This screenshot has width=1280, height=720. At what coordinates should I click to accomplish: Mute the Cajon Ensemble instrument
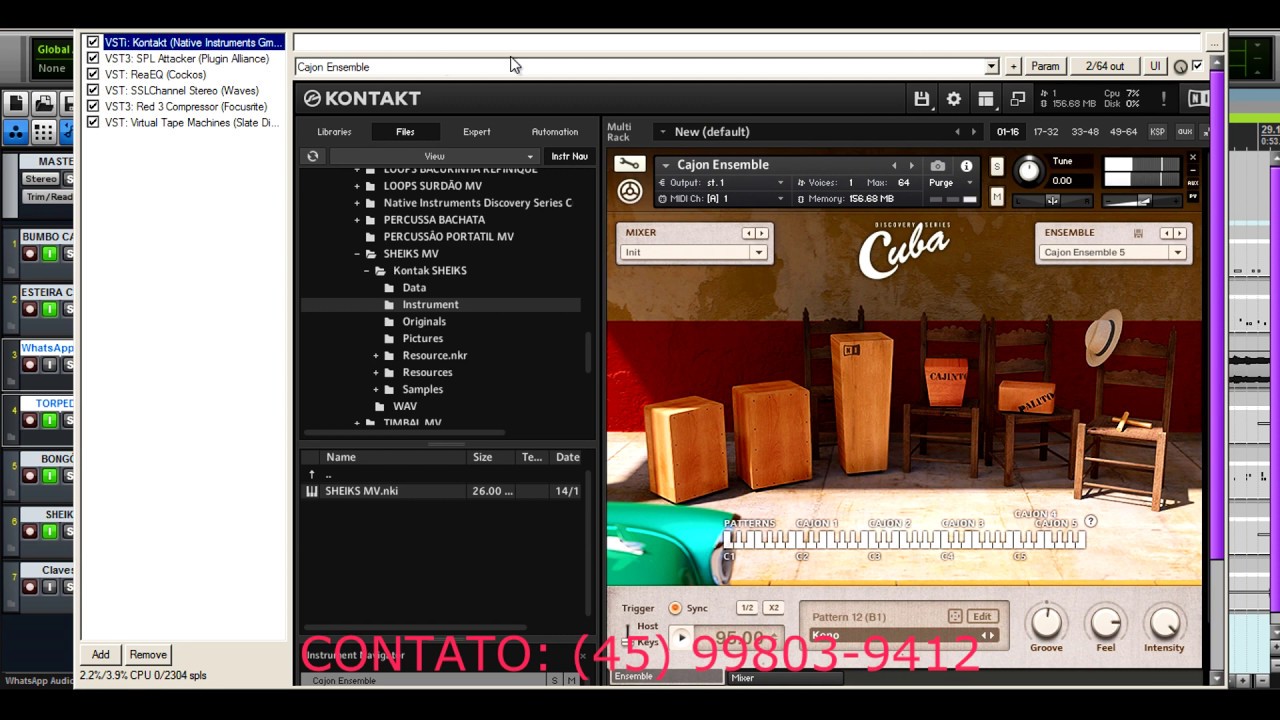996,197
